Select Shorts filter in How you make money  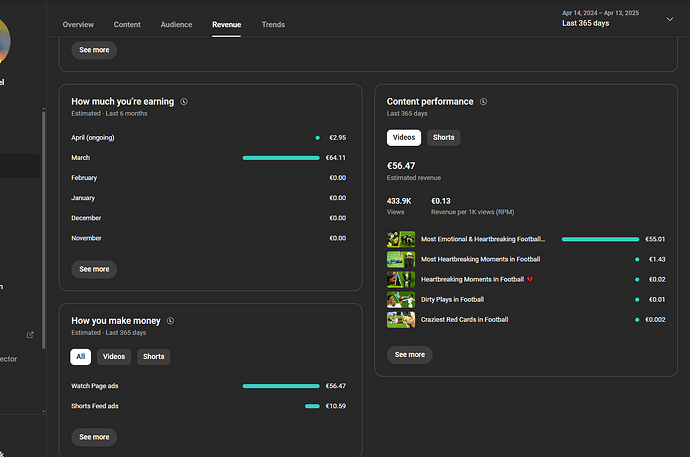[x=154, y=357]
